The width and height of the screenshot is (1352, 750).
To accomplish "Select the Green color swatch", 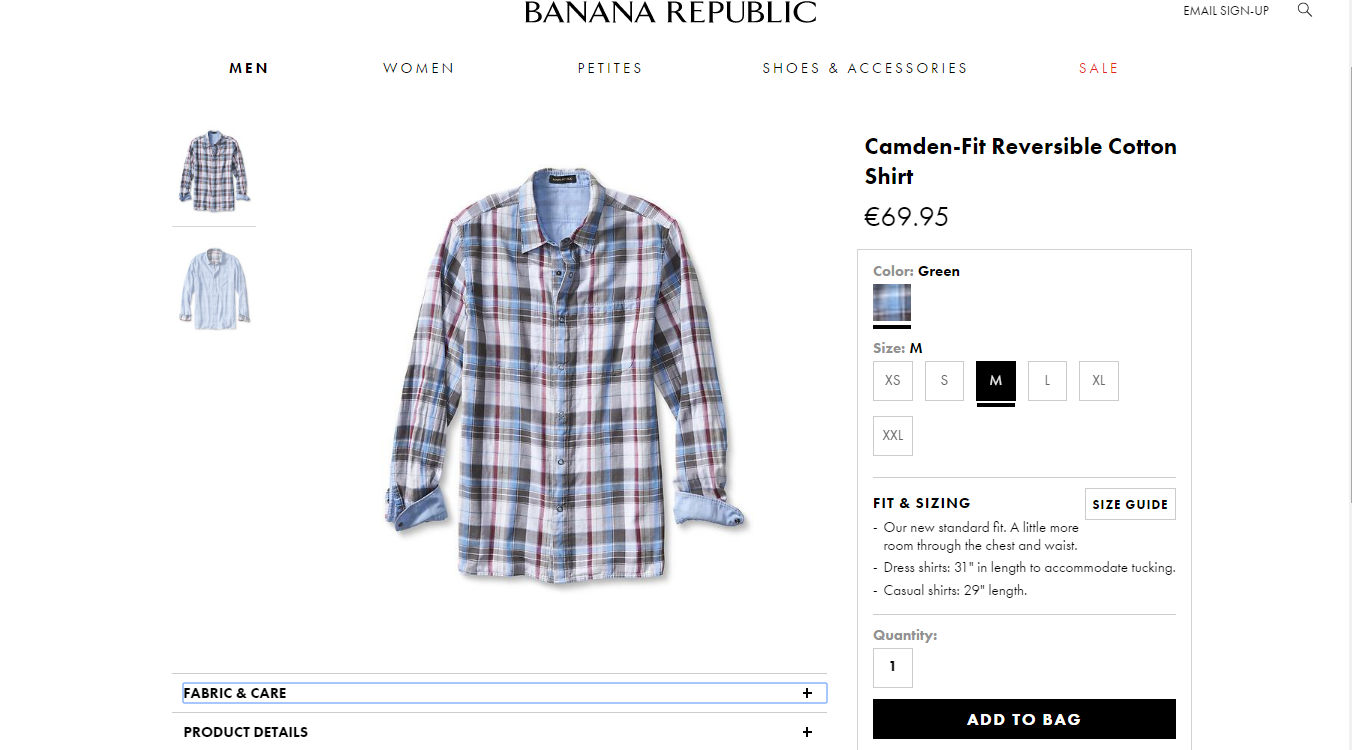I will tap(891, 301).
